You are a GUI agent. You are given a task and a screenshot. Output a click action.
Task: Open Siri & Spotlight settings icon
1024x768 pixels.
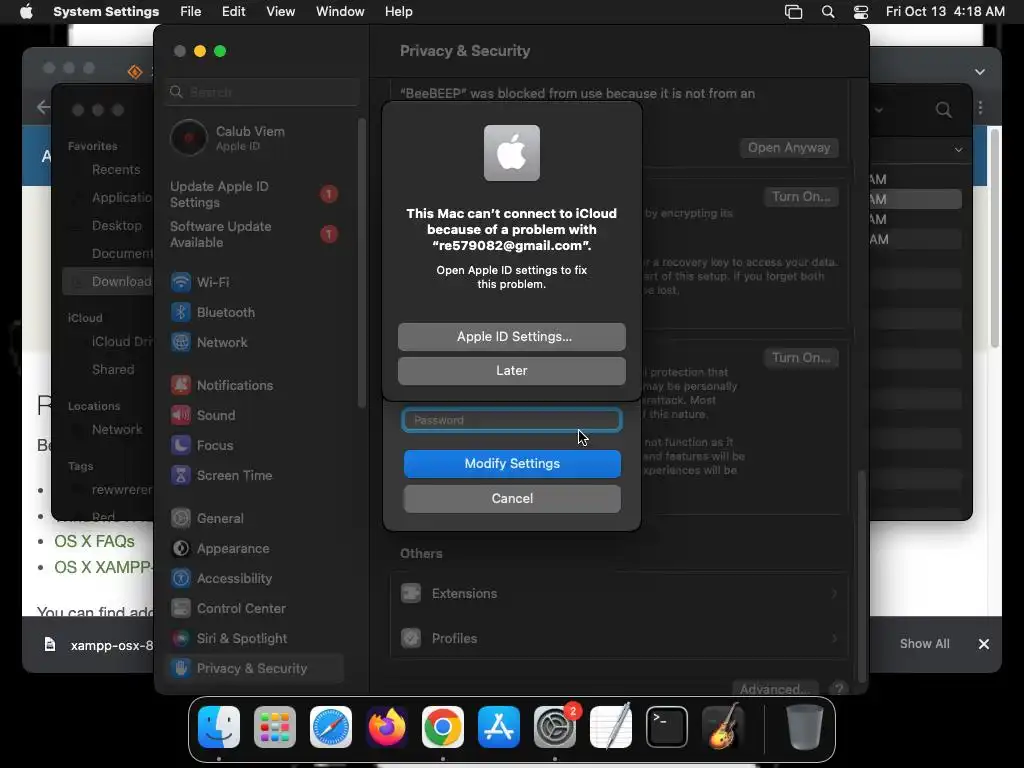coord(181,639)
